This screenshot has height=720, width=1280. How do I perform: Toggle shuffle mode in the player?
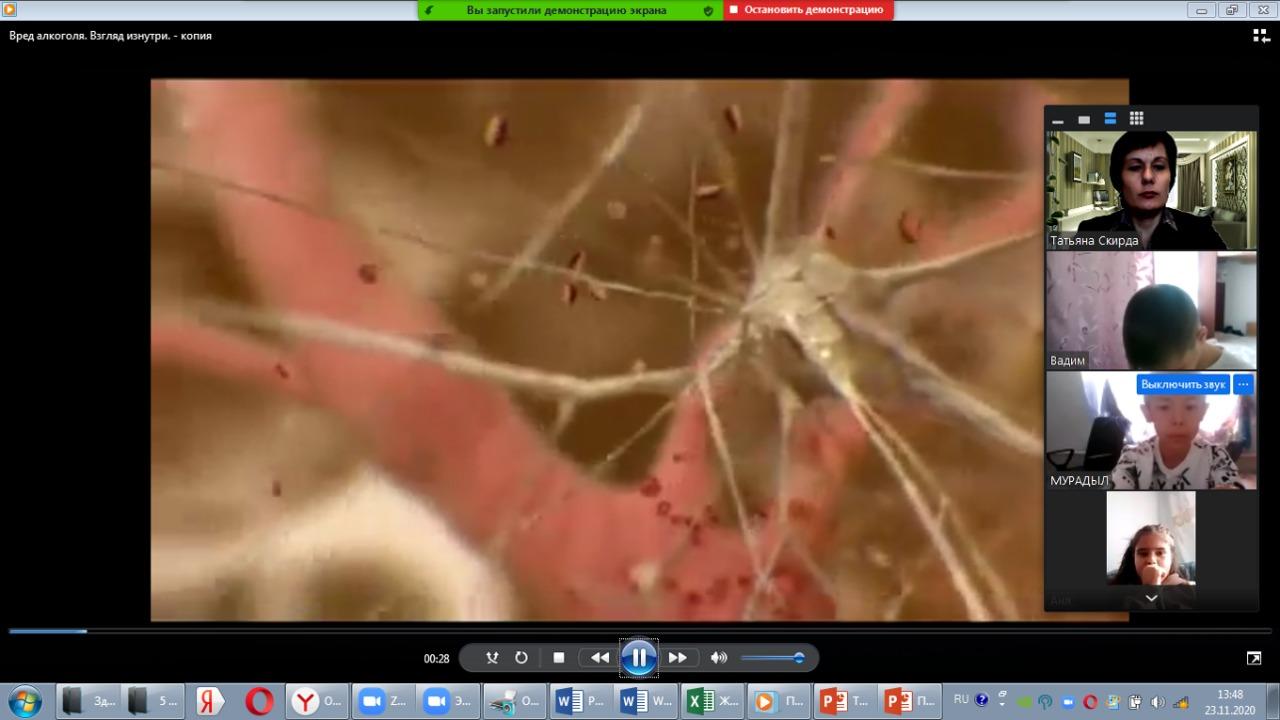(x=492, y=658)
